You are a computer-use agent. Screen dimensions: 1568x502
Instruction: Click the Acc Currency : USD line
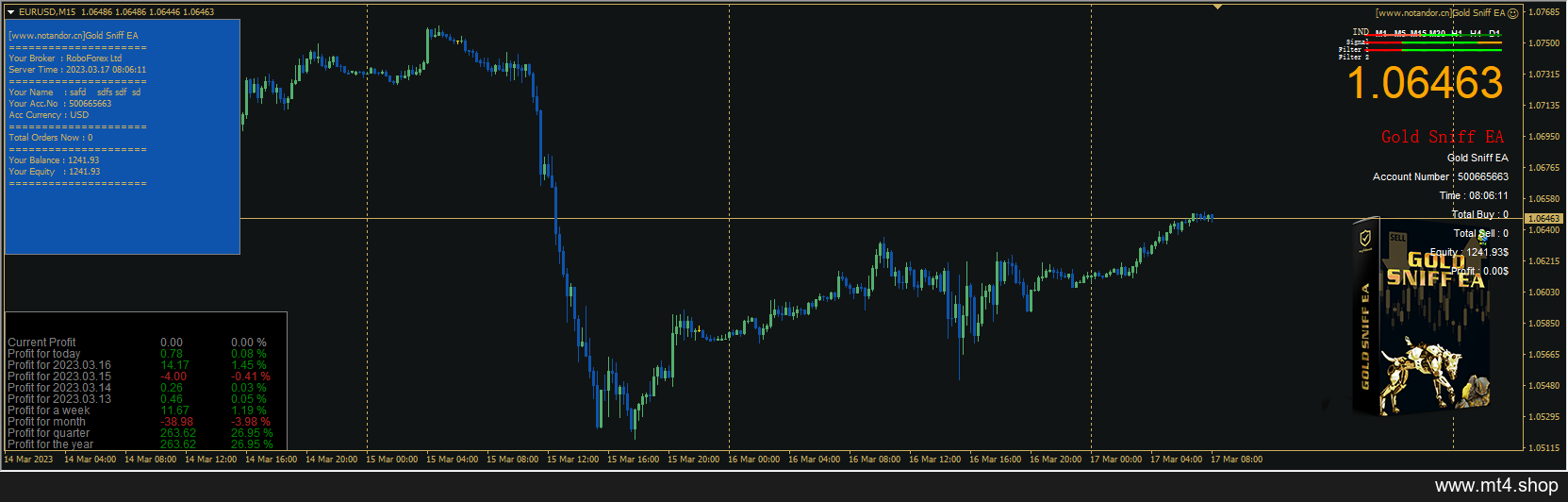pyautogui.click(x=49, y=115)
